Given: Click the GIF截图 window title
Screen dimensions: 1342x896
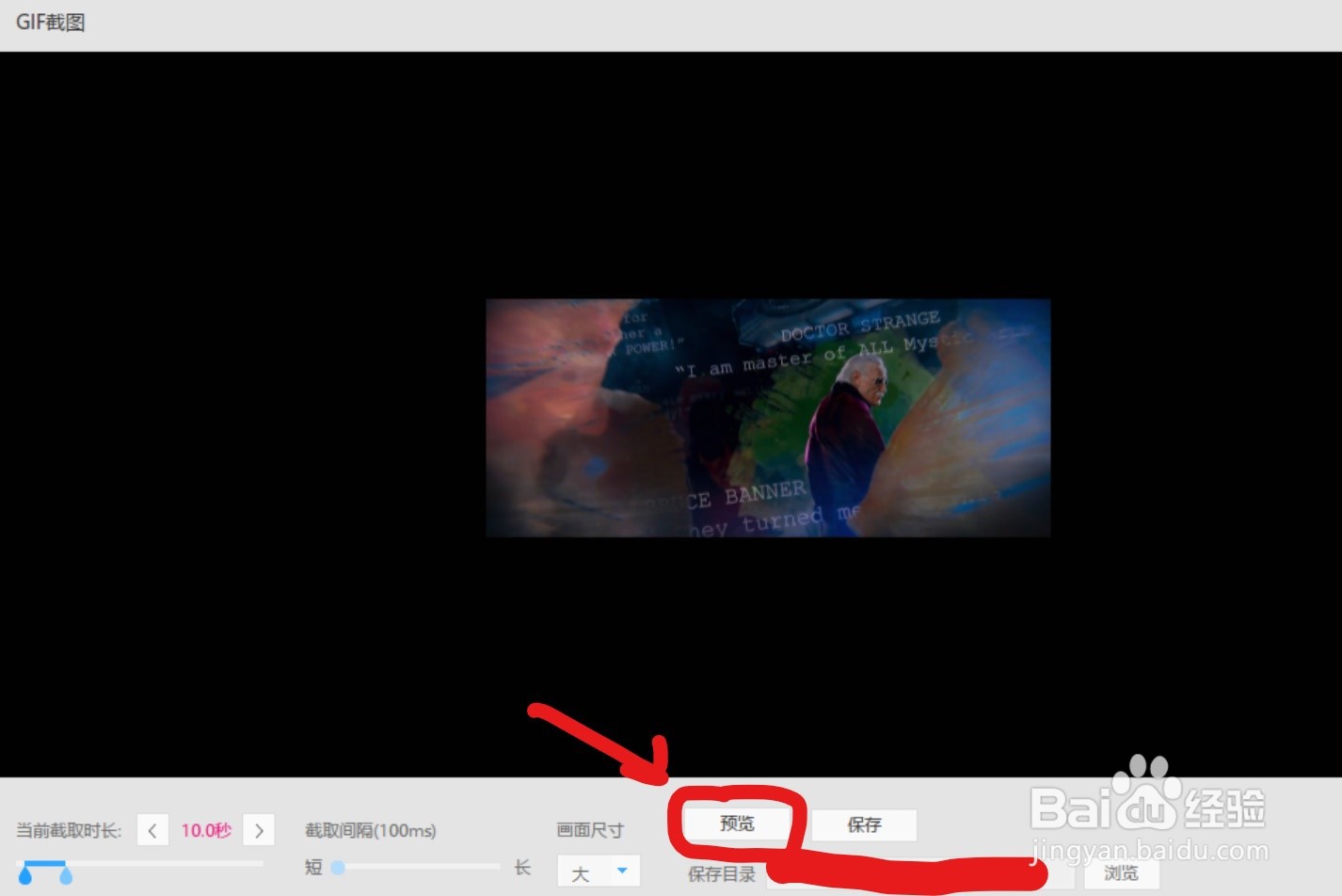Looking at the screenshot, I should pyautogui.click(x=51, y=22).
